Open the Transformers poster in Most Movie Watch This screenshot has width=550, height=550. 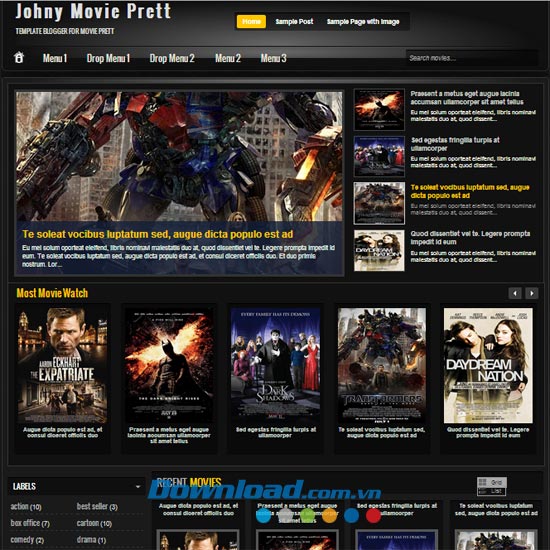coord(382,365)
